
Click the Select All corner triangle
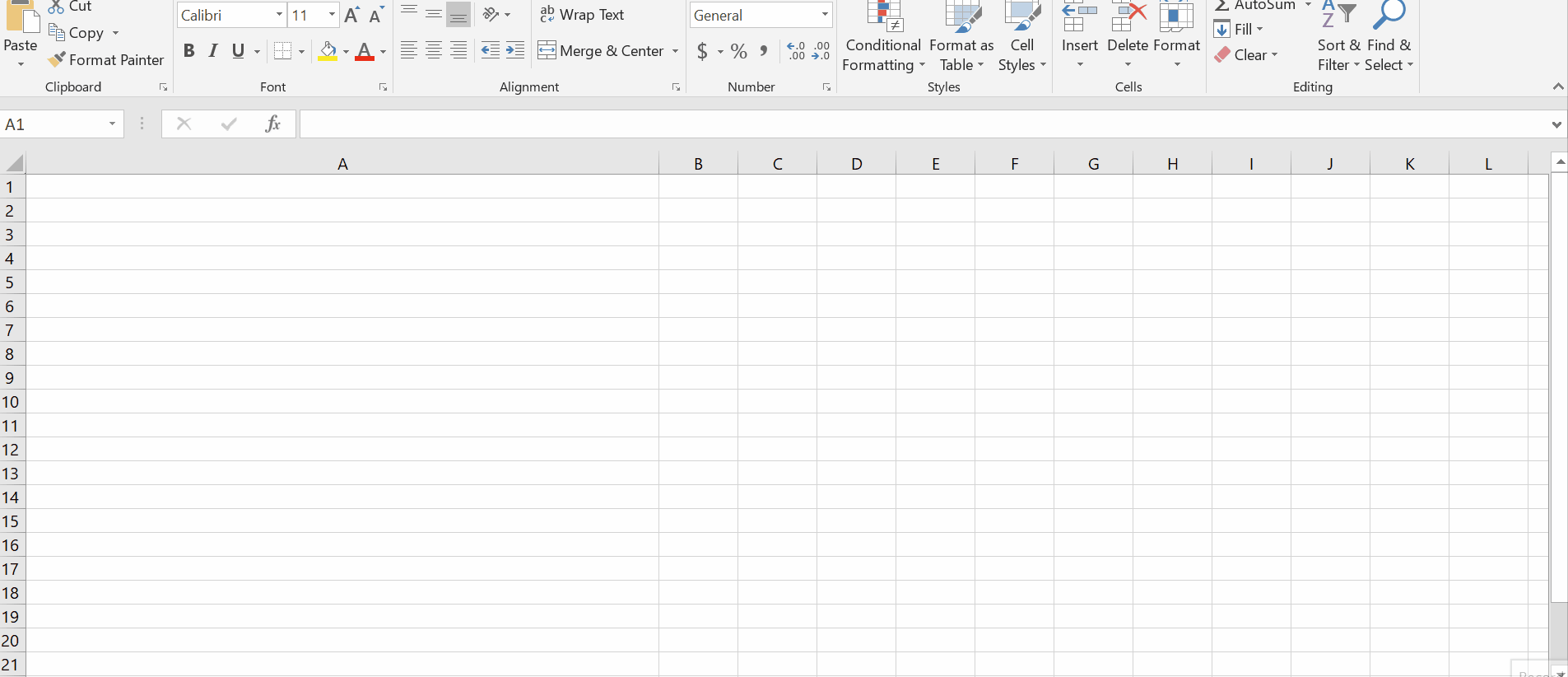(x=13, y=163)
